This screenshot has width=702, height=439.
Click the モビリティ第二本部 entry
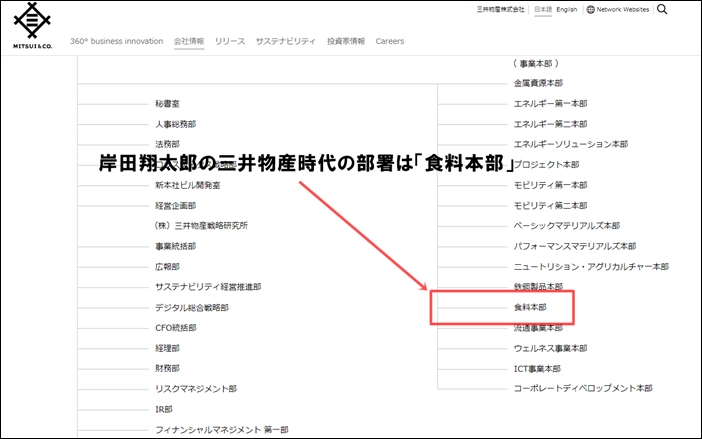pyautogui.click(x=550, y=206)
